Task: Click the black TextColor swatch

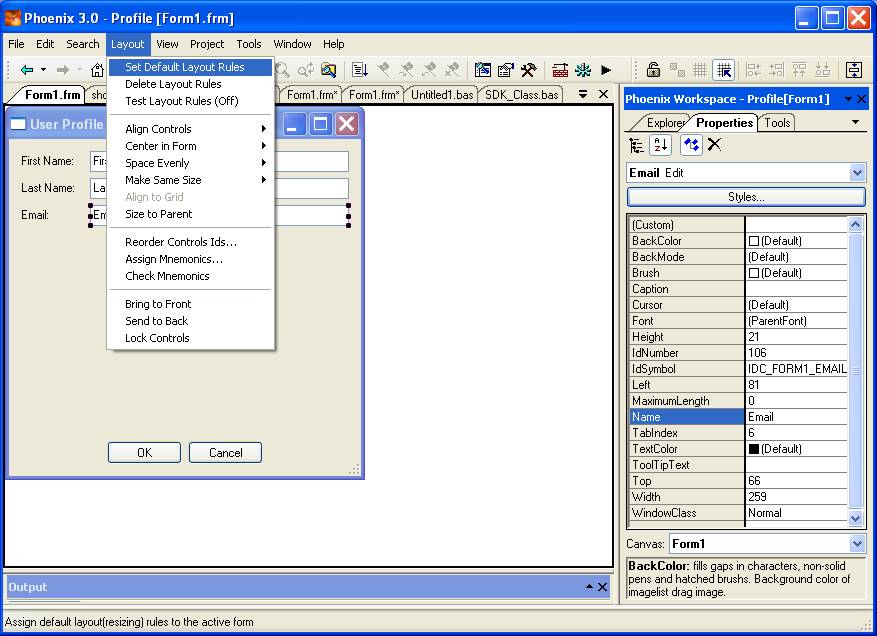Action: coord(753,449)
